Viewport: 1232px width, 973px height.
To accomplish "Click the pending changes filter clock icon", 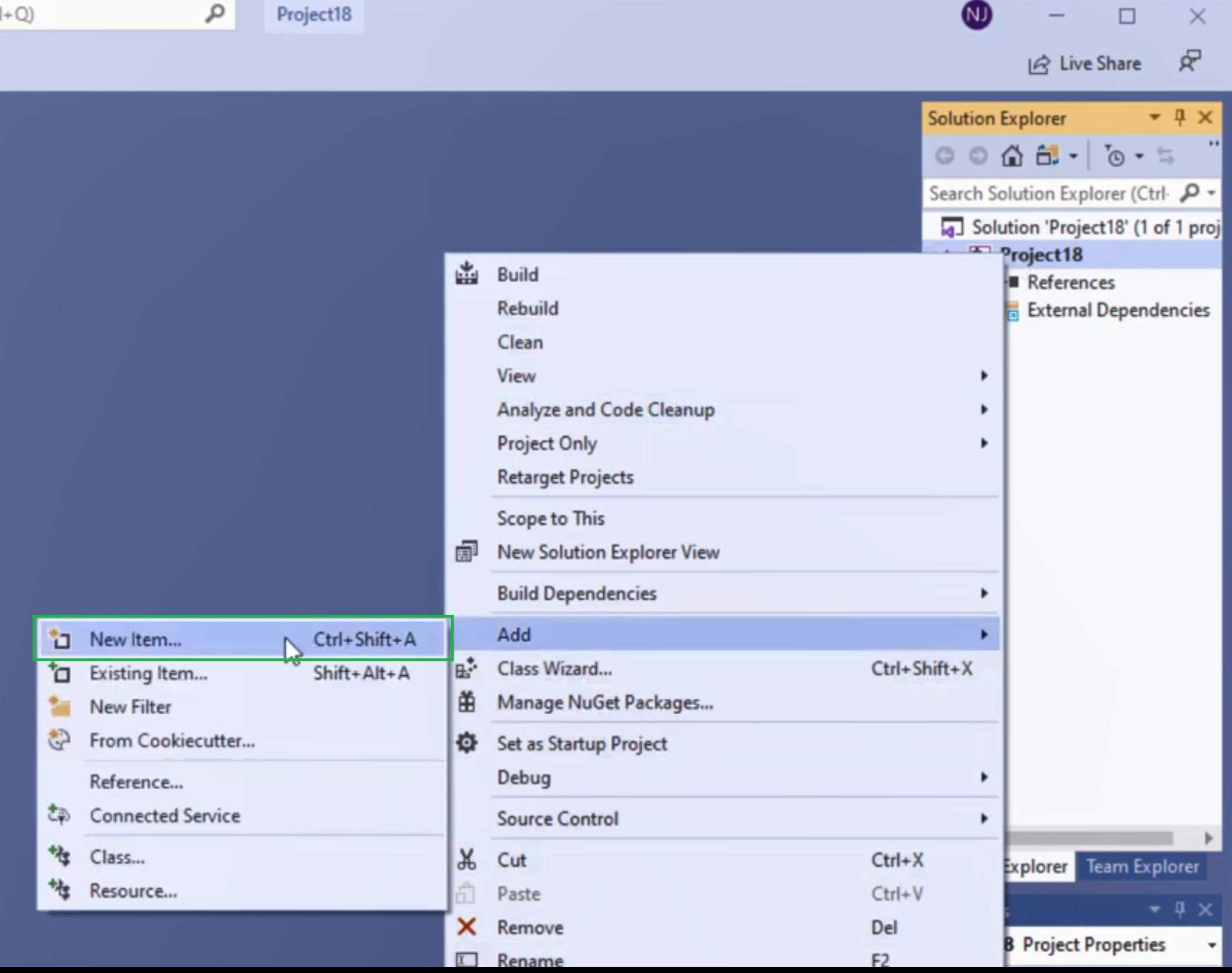I will click(x=1115, y=156).
